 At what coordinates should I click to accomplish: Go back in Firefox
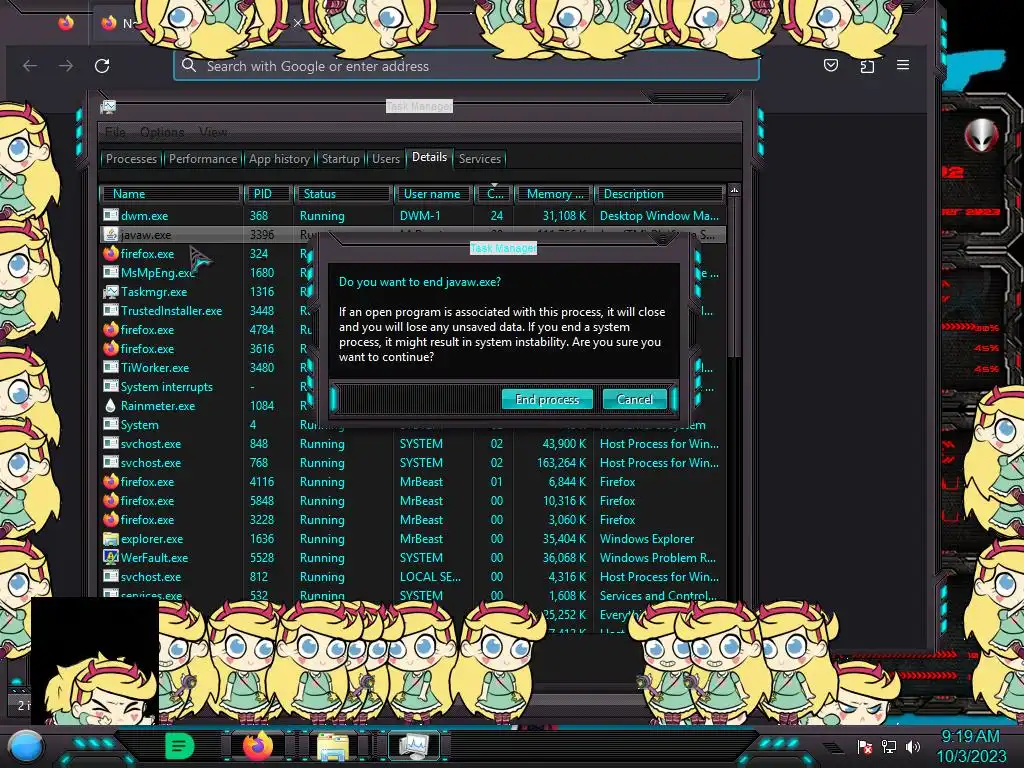click(x=30, y=66)
